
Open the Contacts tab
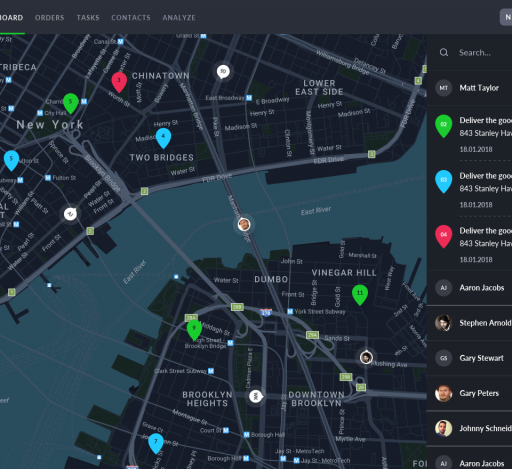(x=131, y=18)
